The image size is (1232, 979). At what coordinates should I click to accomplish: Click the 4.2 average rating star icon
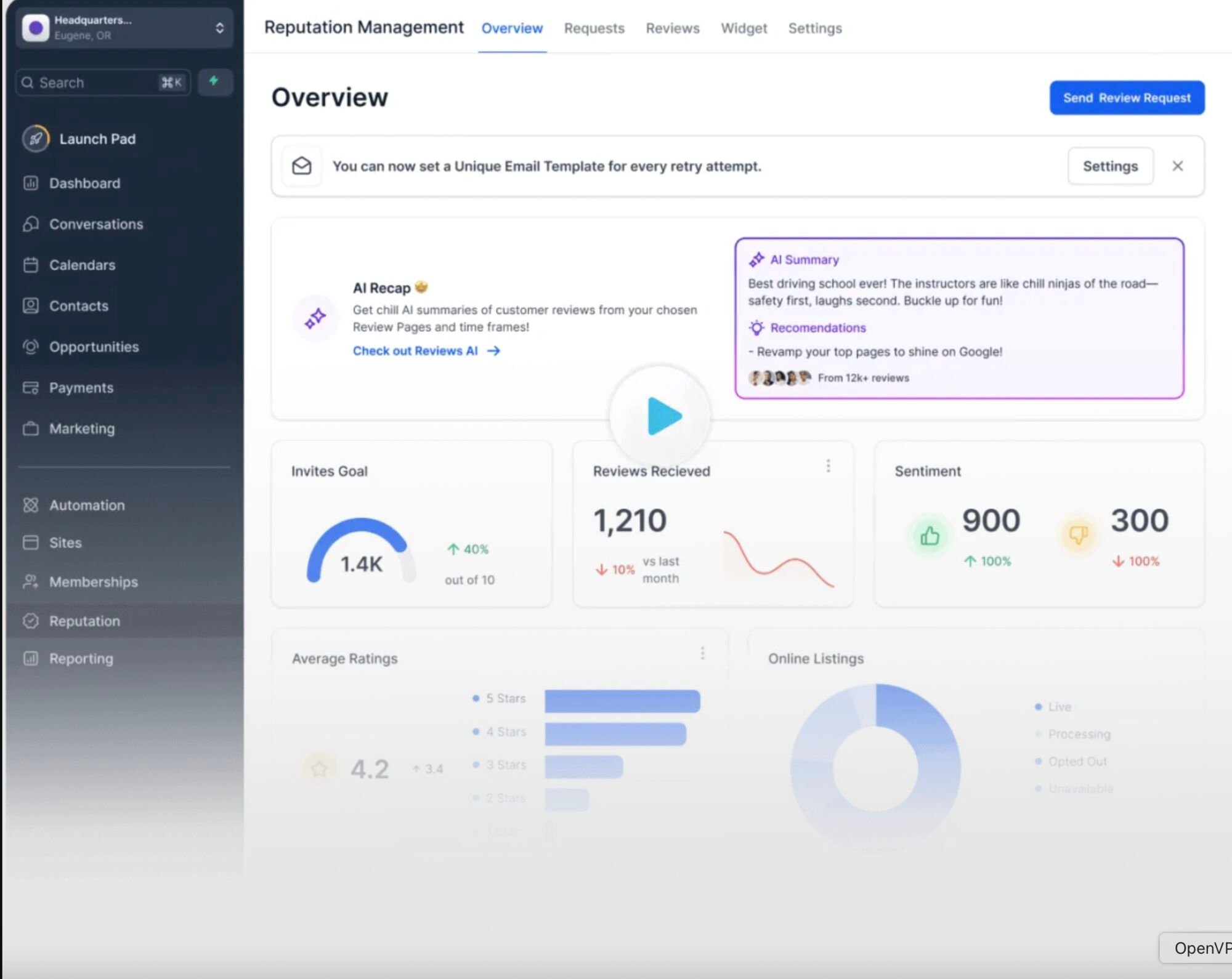[319, 768]
